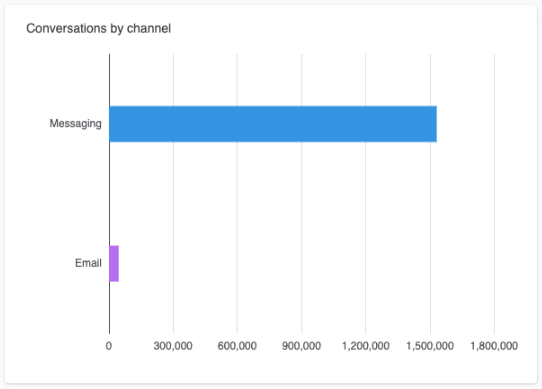Click the 300,000 vertical gridline
Viewport: 542px width, 389px height.
[174, 194]
